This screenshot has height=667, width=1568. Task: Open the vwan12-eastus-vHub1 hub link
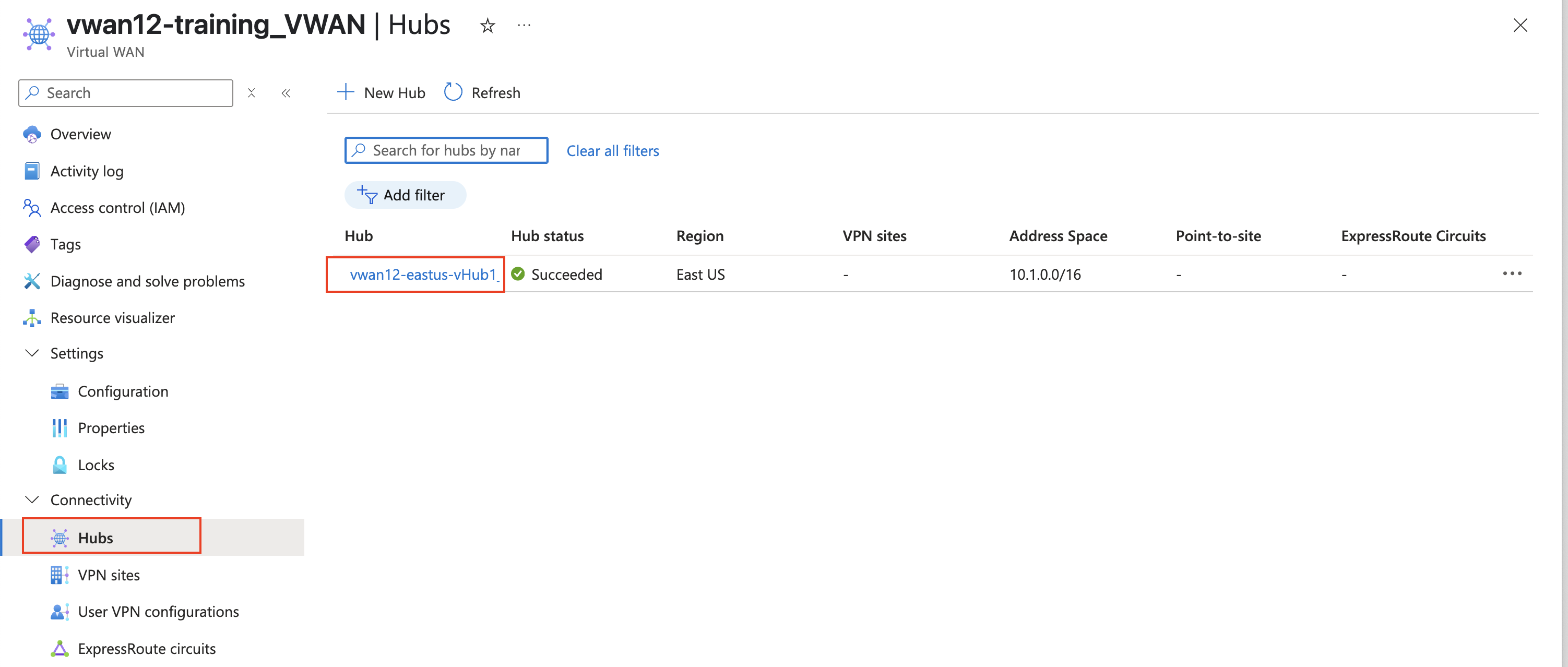click(424, 275)
